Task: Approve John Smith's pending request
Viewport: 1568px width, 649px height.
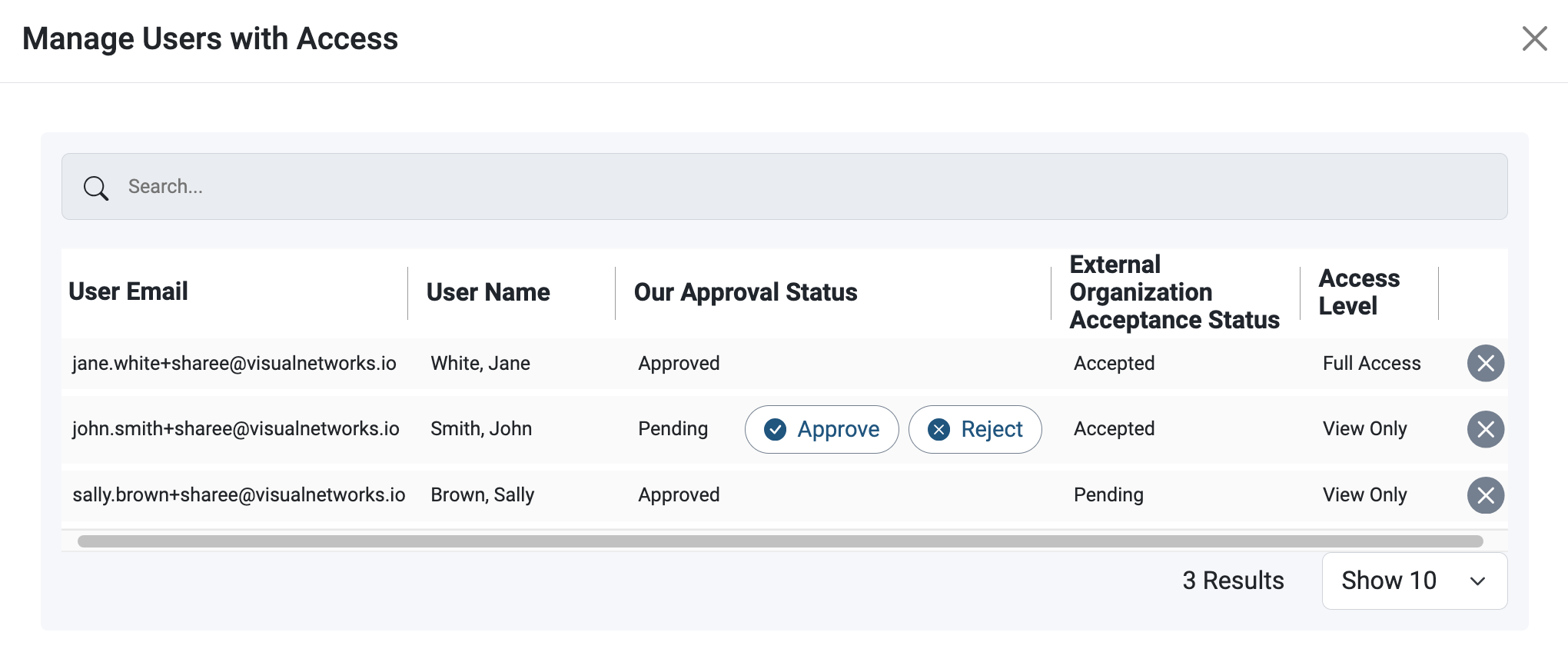Action: pos(822,429)
